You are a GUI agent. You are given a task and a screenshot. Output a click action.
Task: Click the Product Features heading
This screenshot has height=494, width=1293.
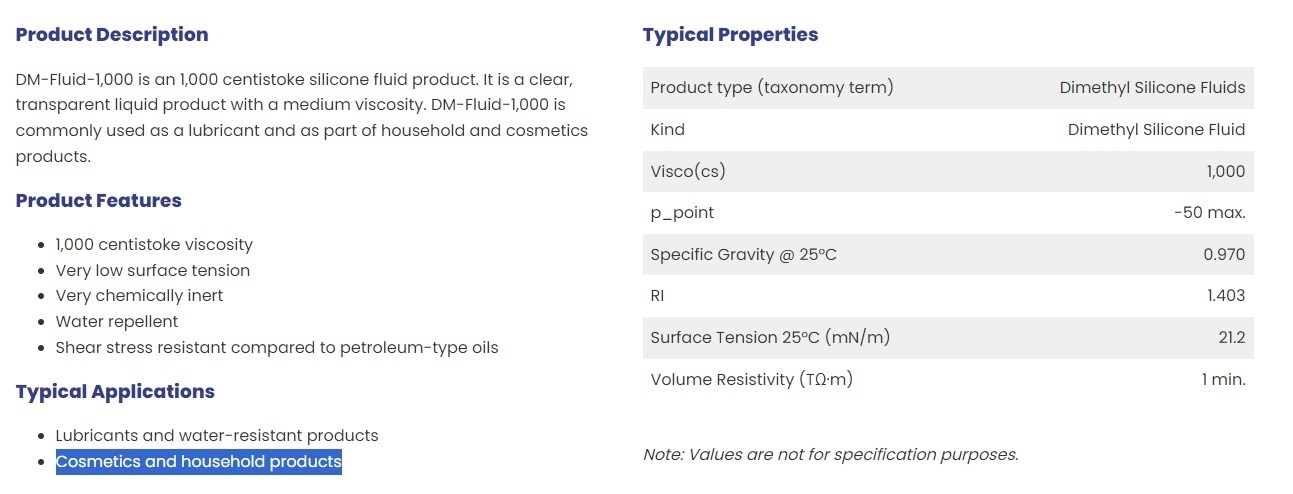(x=99, y=201)
